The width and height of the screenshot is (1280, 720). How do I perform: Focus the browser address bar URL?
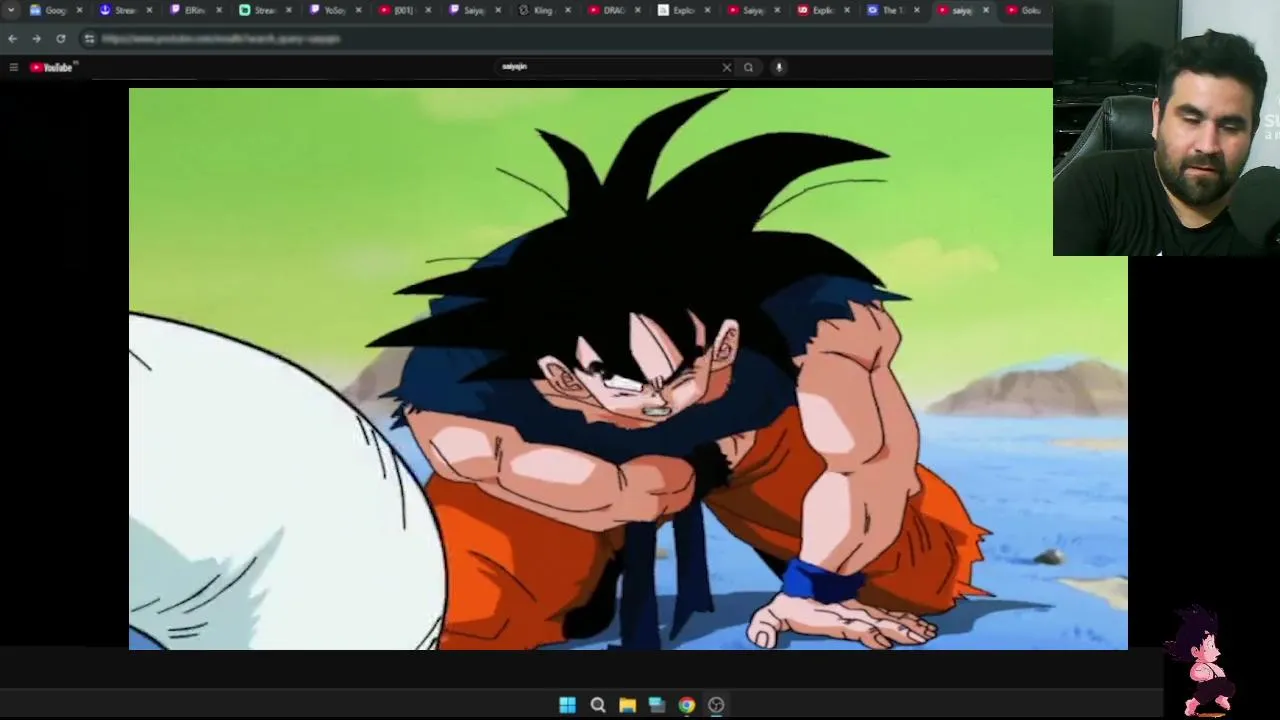221,38
